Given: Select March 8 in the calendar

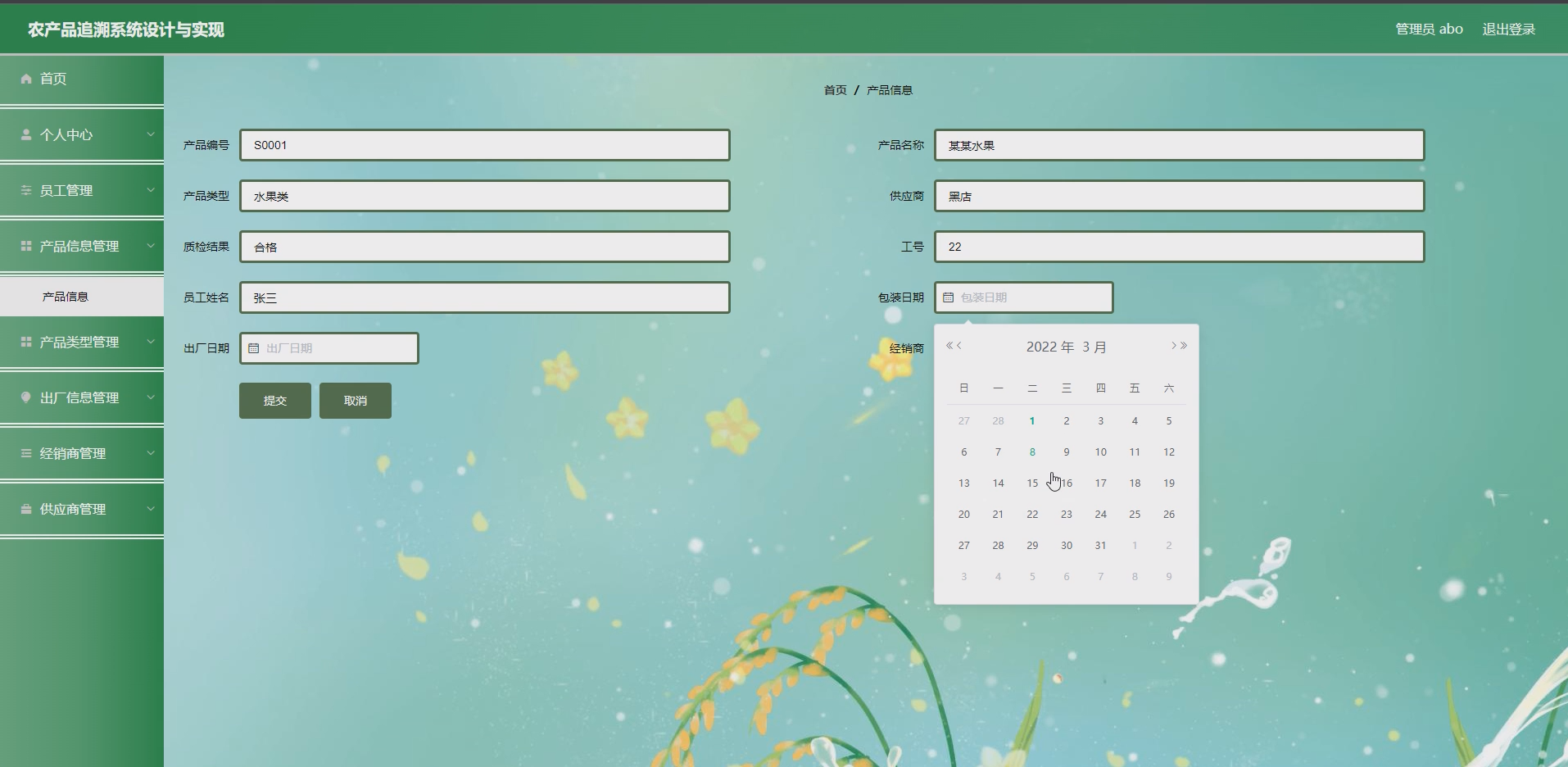Looking at the screenshot, I should [x=1032, y=452].
